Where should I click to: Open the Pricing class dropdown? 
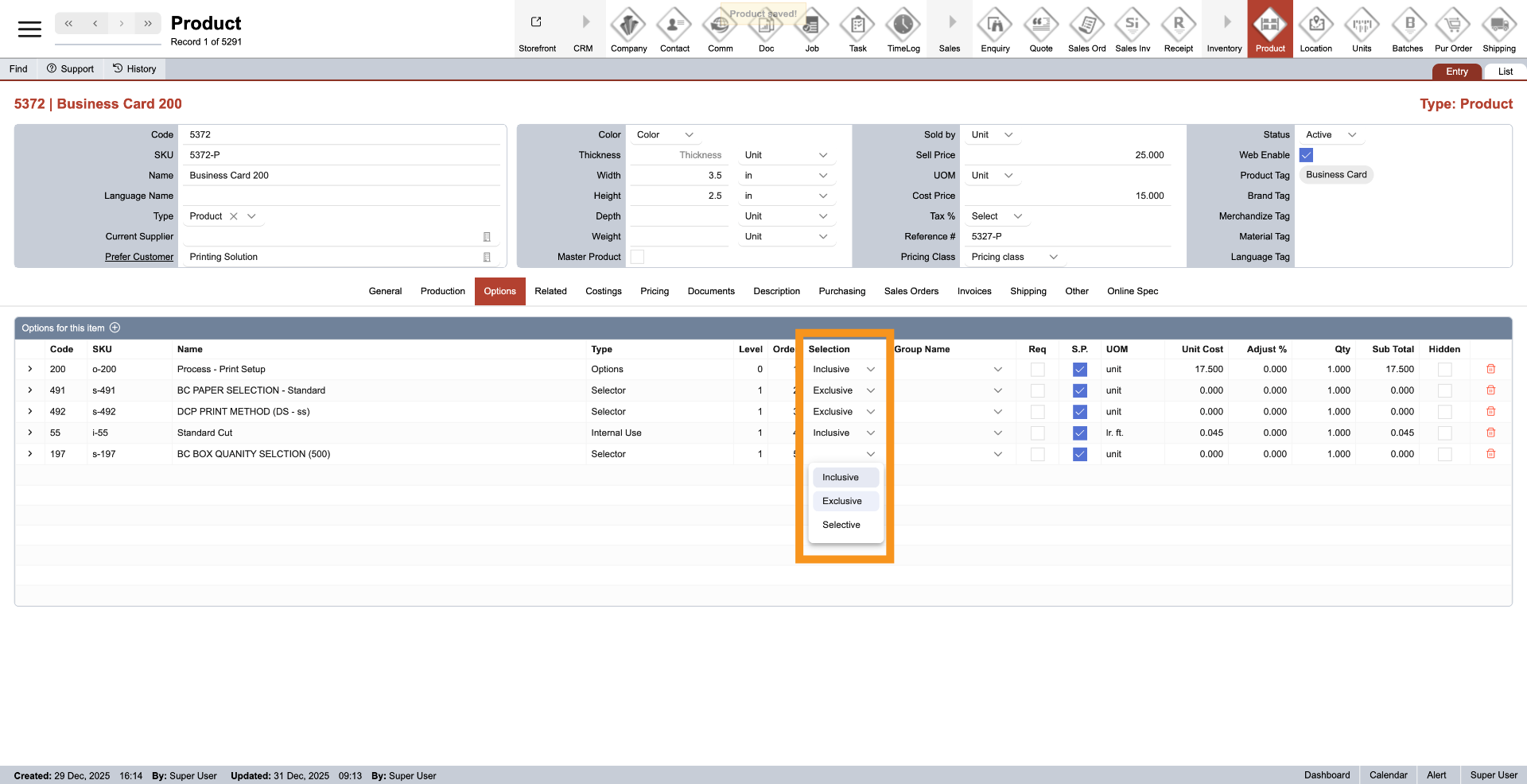point(1014,257)
